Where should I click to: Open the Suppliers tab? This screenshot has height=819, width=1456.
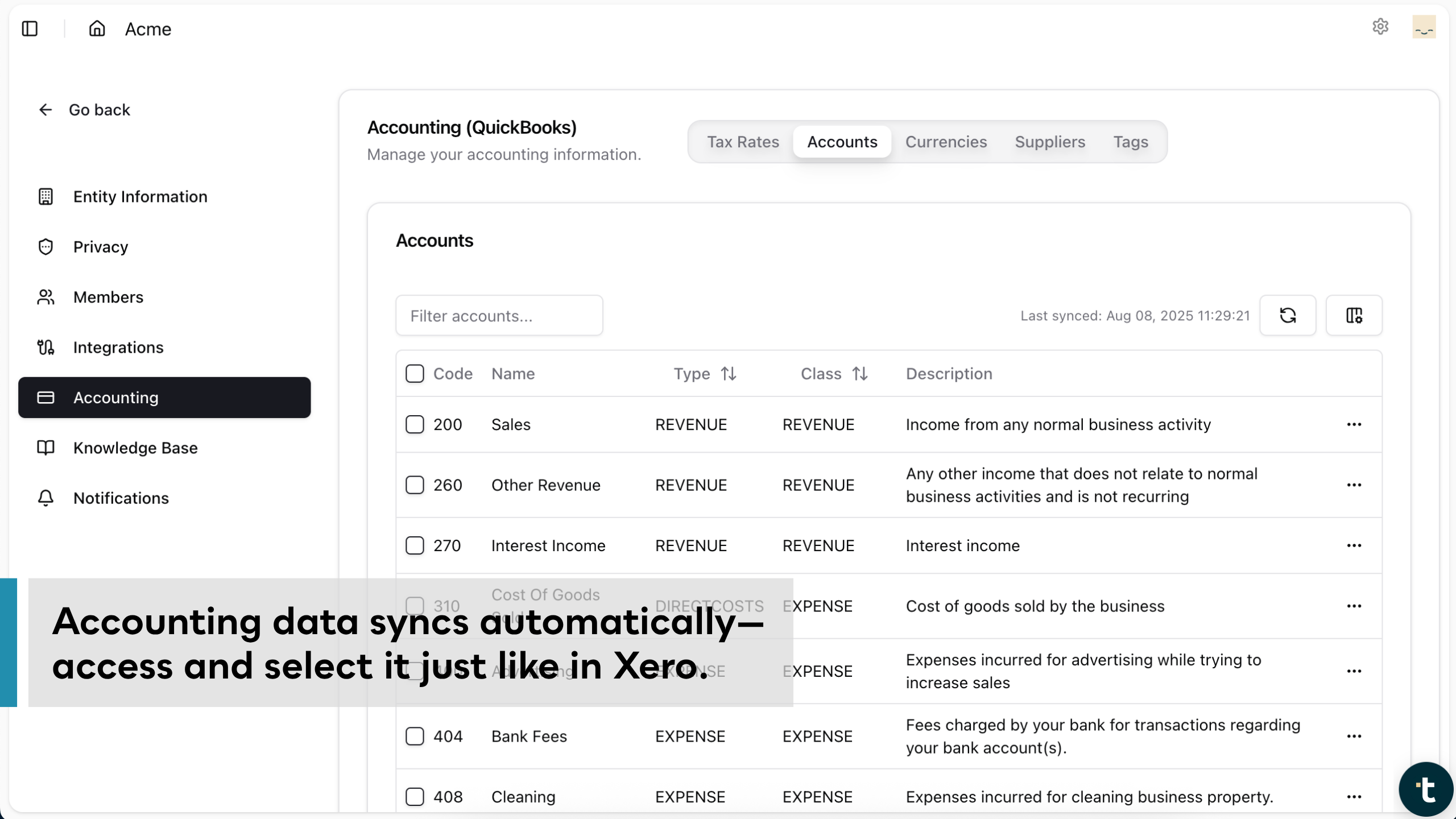point(1050,142)
